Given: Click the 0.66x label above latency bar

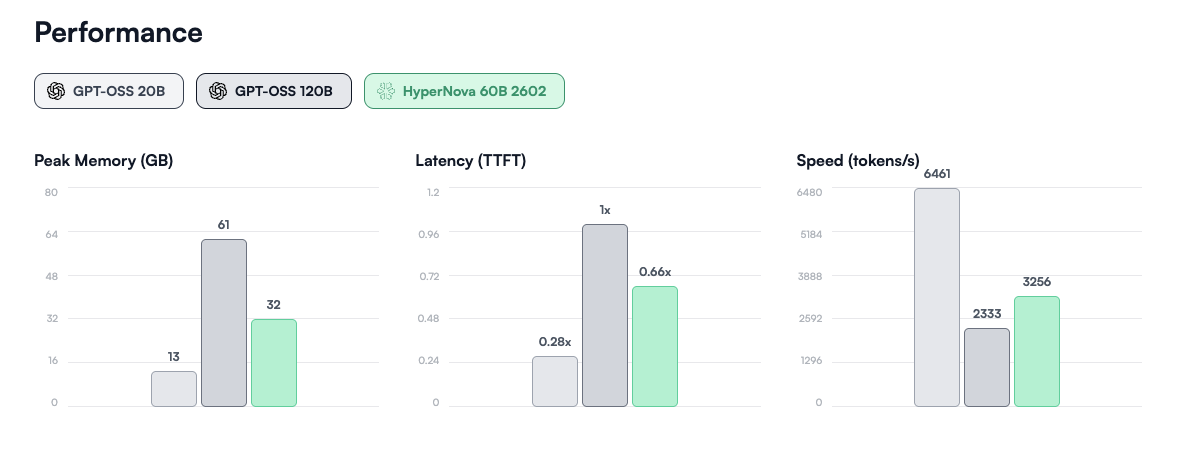Looking at the screenshot, I should click(x=655, y=272).
